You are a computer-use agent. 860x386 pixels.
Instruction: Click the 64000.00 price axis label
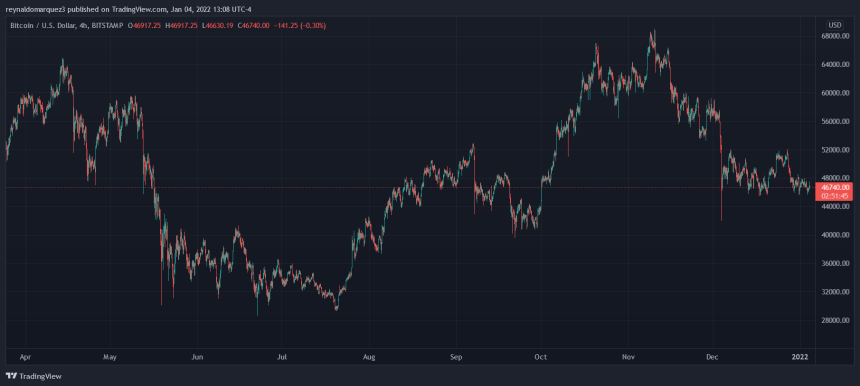pos(835,65)
